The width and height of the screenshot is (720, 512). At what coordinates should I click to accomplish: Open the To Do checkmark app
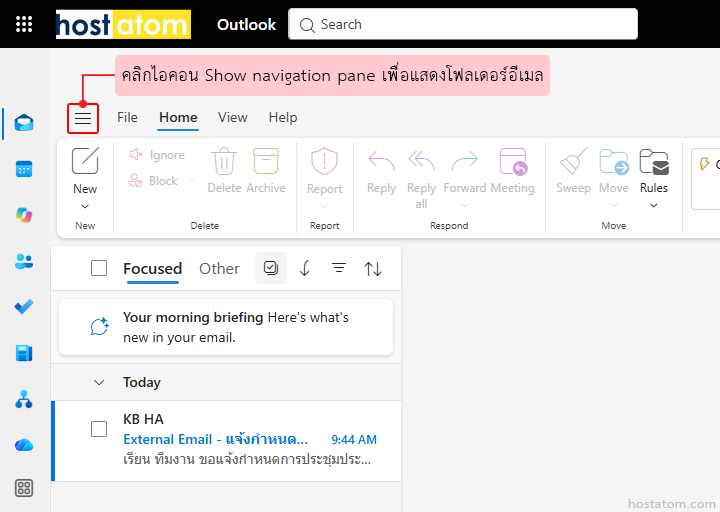(x=24, y=306)
